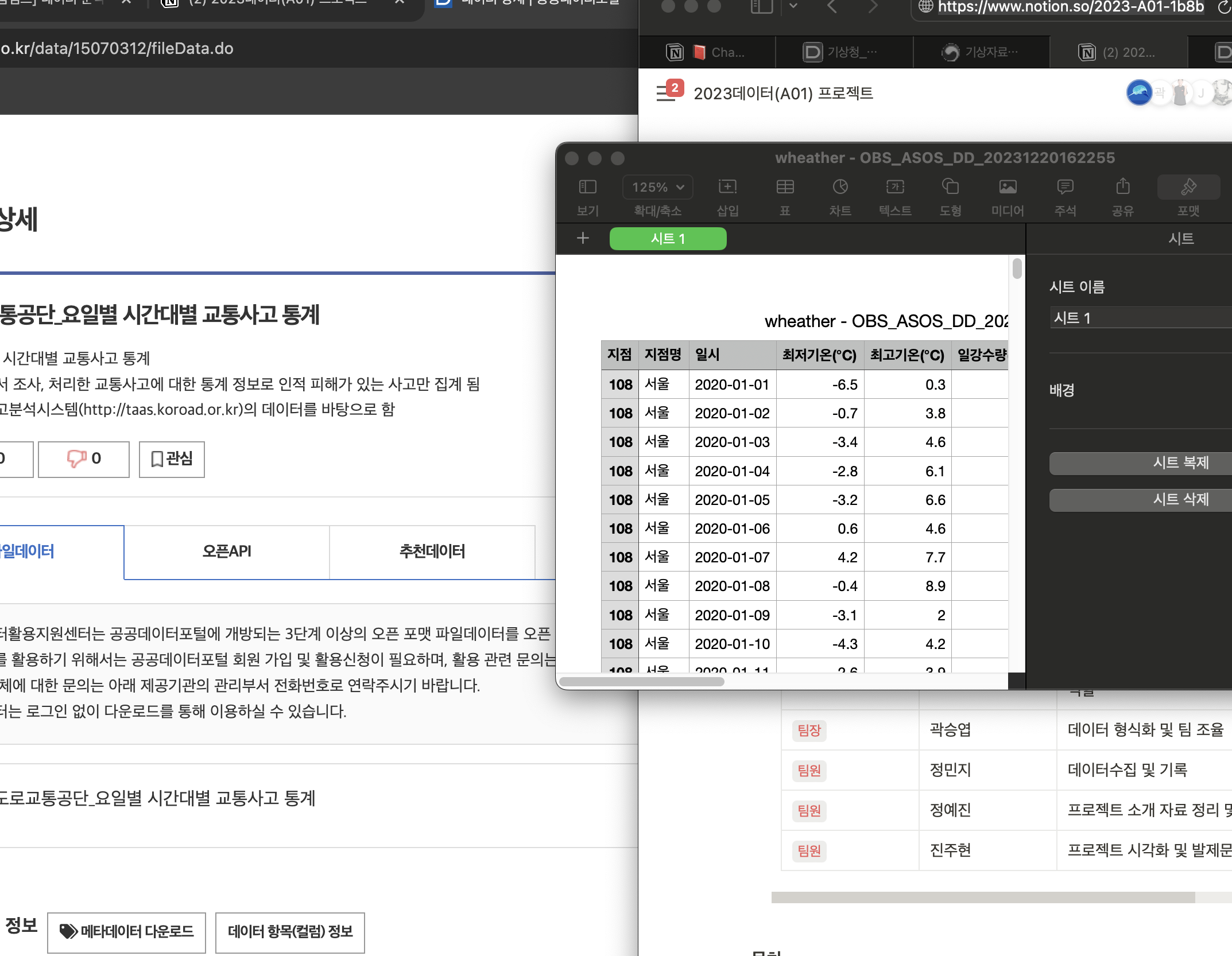Click the Numbers vertical scrollbar thumb

[x=1017, y=269]
